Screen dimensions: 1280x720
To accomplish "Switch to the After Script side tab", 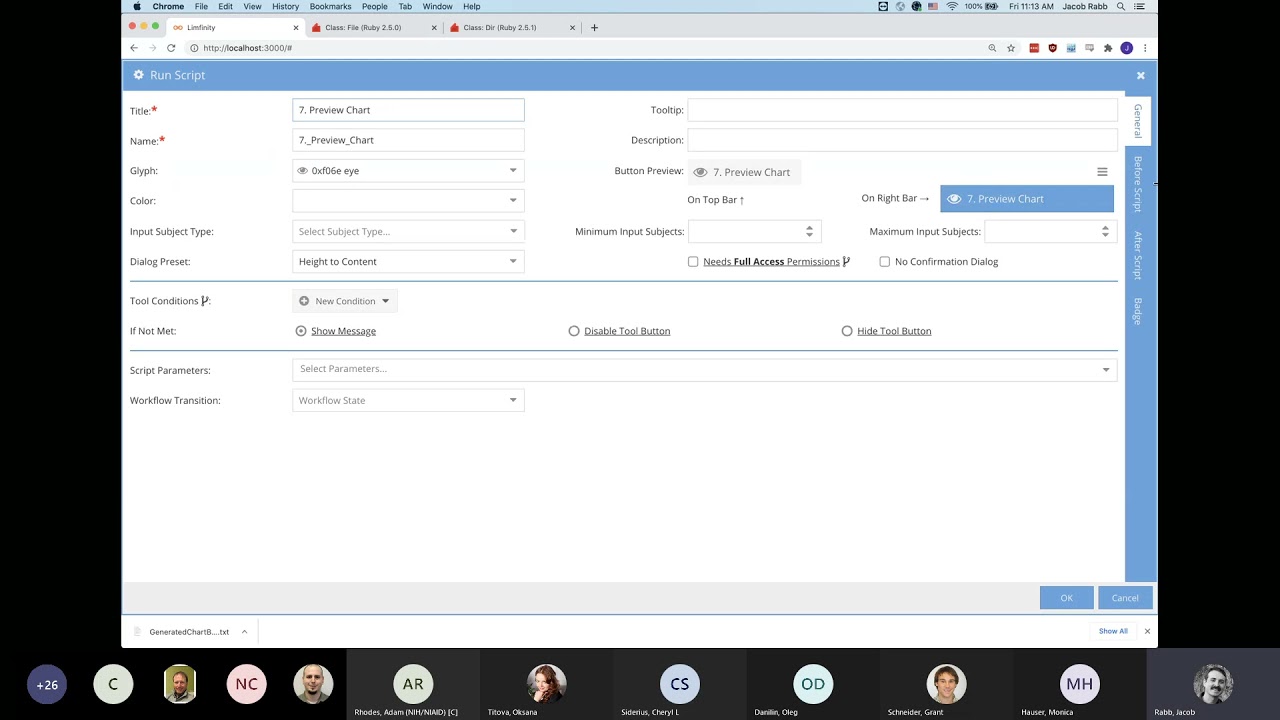I will point(1138,255).
